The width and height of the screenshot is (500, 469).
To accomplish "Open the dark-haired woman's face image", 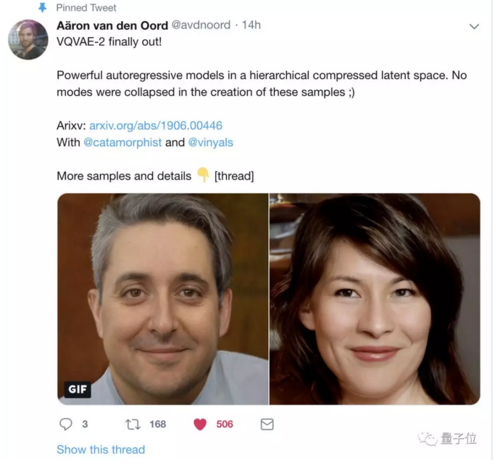I will click(375, 299).
